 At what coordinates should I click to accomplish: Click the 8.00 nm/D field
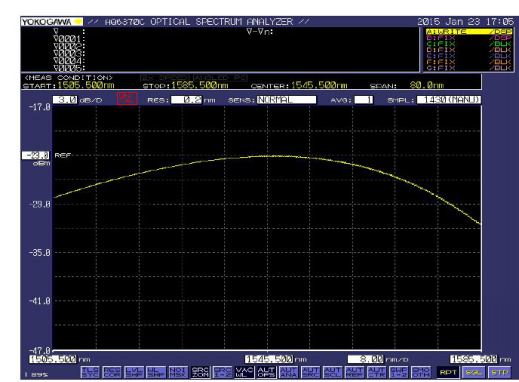click(366, 359)
